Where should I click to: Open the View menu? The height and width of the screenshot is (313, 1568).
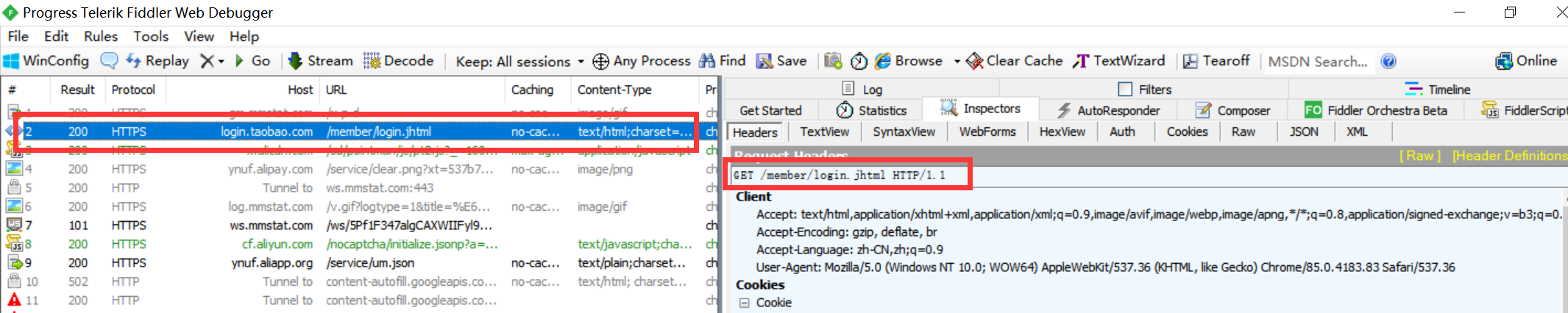click(199, 36)
